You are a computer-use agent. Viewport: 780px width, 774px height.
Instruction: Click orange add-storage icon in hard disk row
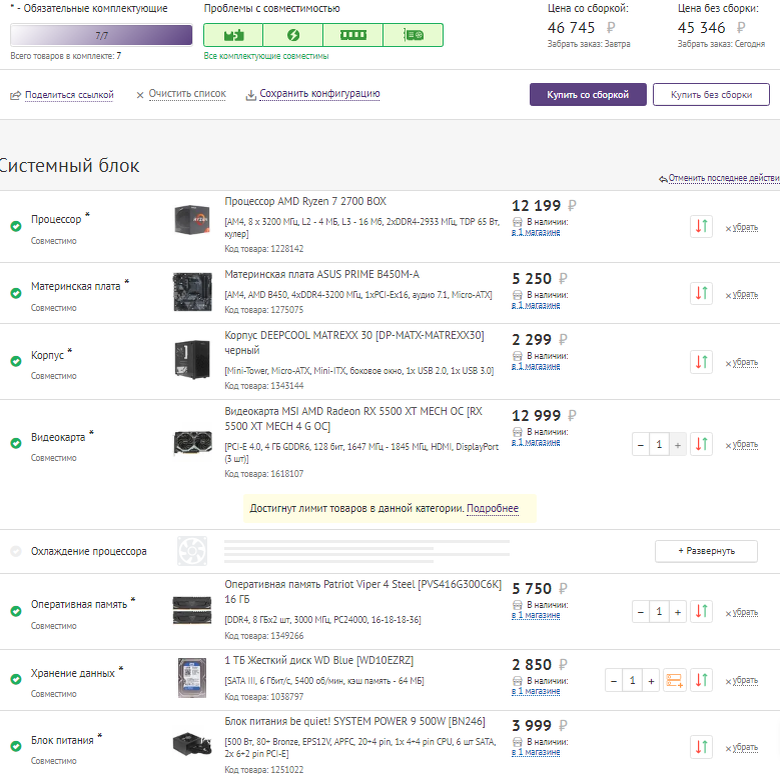(675, 680)
